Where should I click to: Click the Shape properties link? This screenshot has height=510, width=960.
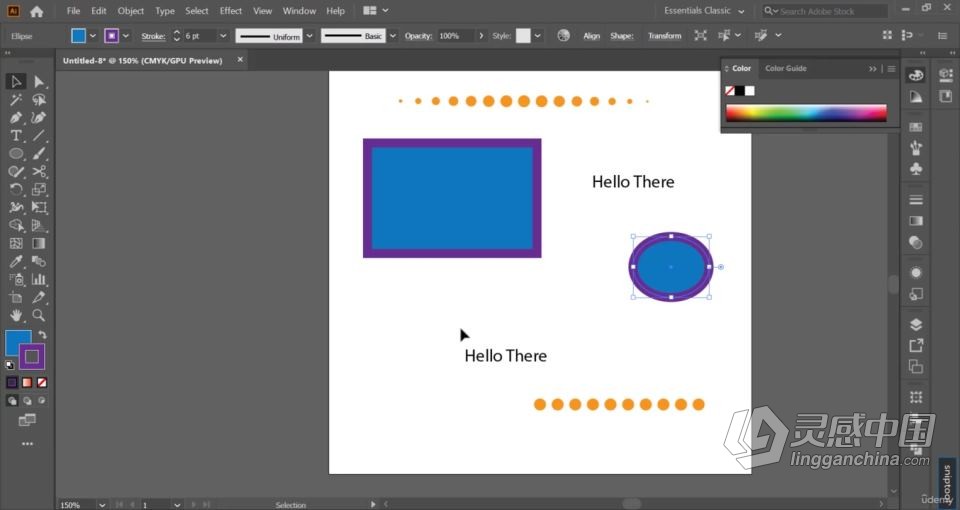coord(621,36)
